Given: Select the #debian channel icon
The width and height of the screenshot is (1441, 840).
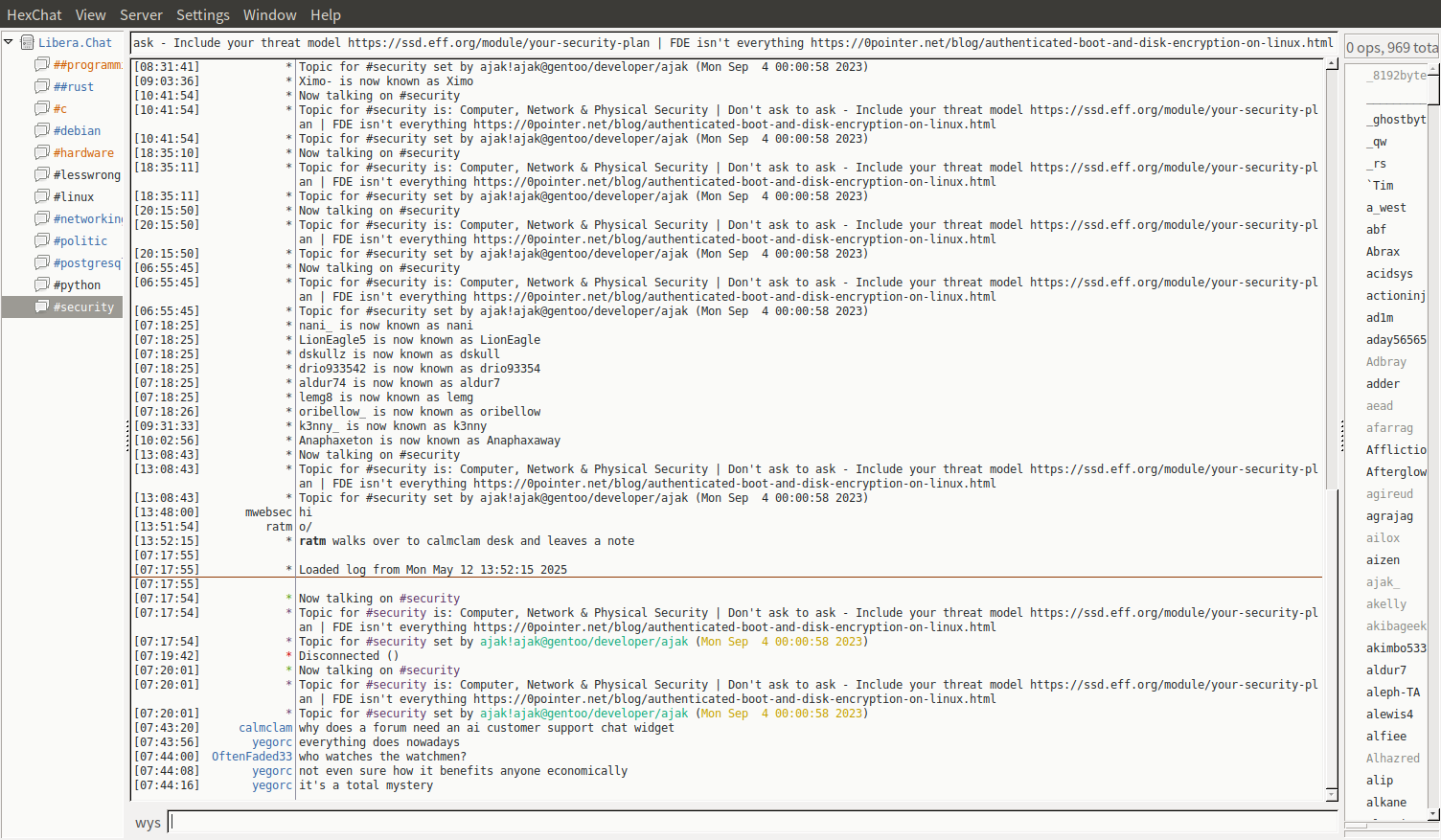Looking at the screenshot, I should point(41,130).
